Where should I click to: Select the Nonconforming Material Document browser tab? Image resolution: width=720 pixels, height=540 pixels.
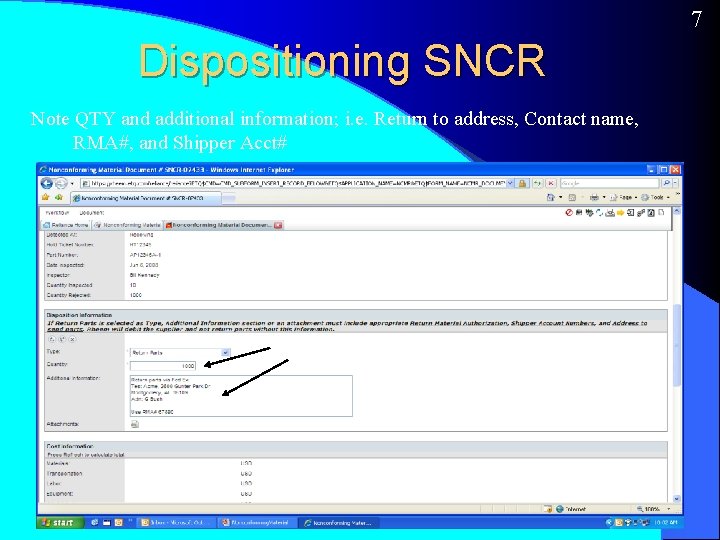(x=146, y=198)
